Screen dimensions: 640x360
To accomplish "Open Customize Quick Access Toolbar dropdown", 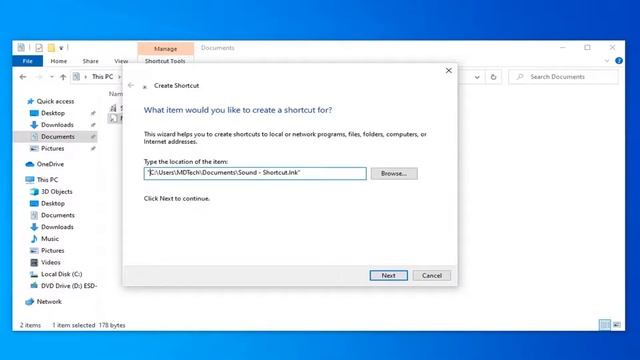I will (61, 48).
